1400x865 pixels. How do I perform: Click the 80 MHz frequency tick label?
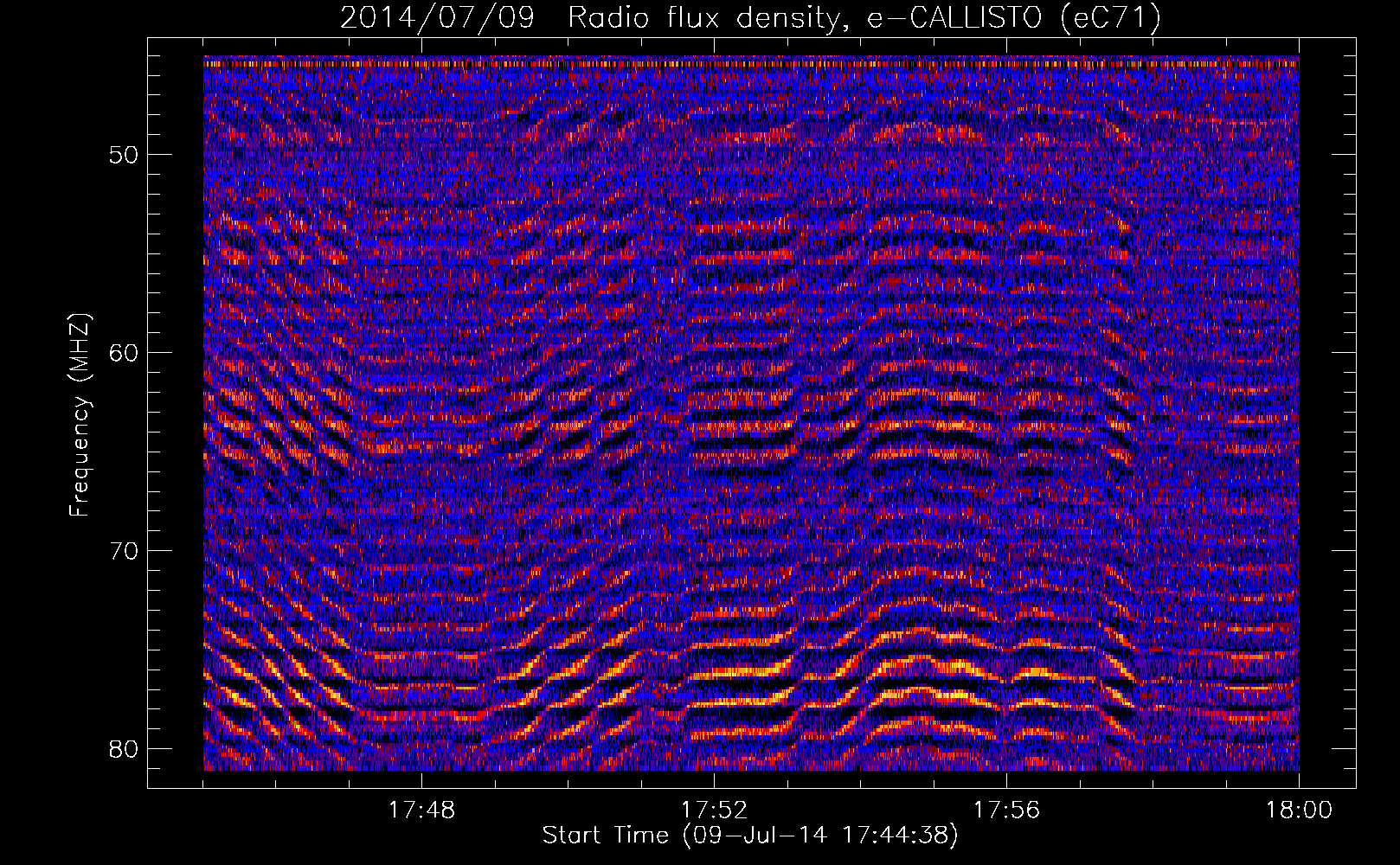pyautogui.click(x=124, y=748)
